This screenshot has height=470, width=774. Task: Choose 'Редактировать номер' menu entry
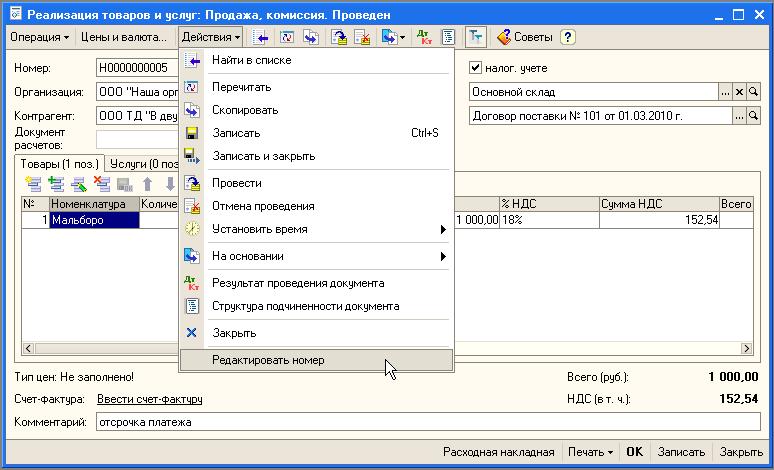coord(316,360)
